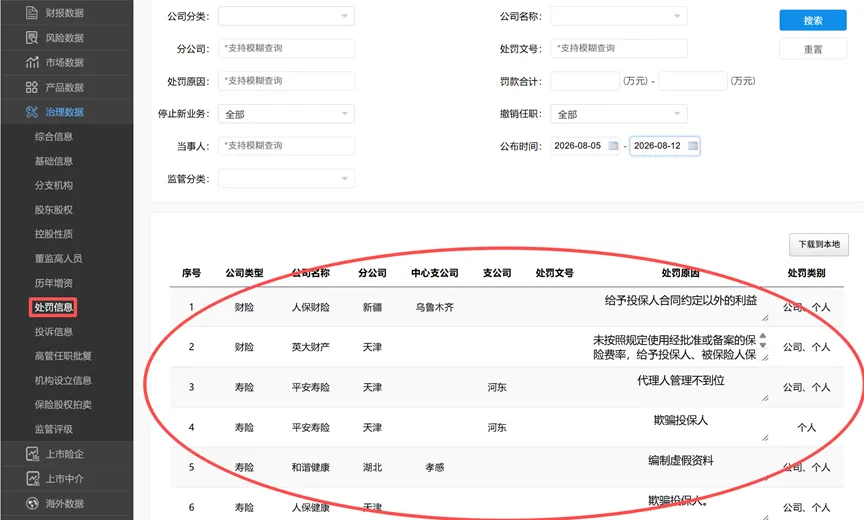Screen dimensions: 864x520
Task: Click 孝感 cell in row 5
Action: [x=435, y=467]
